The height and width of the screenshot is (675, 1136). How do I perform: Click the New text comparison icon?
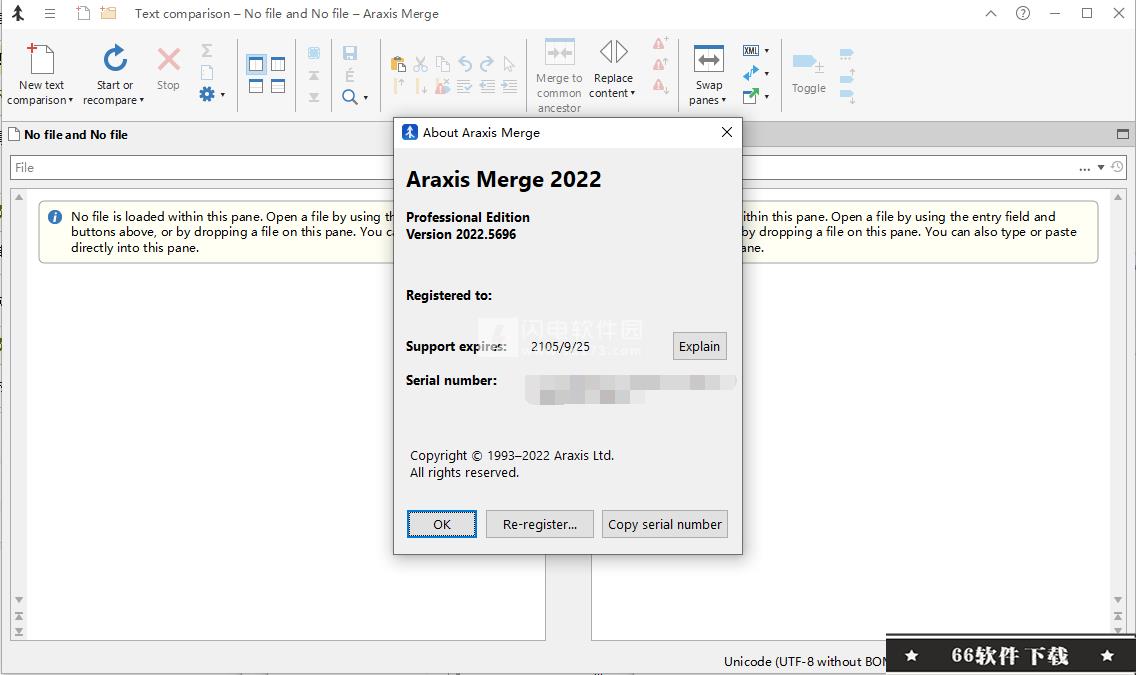tap(41, 59)
